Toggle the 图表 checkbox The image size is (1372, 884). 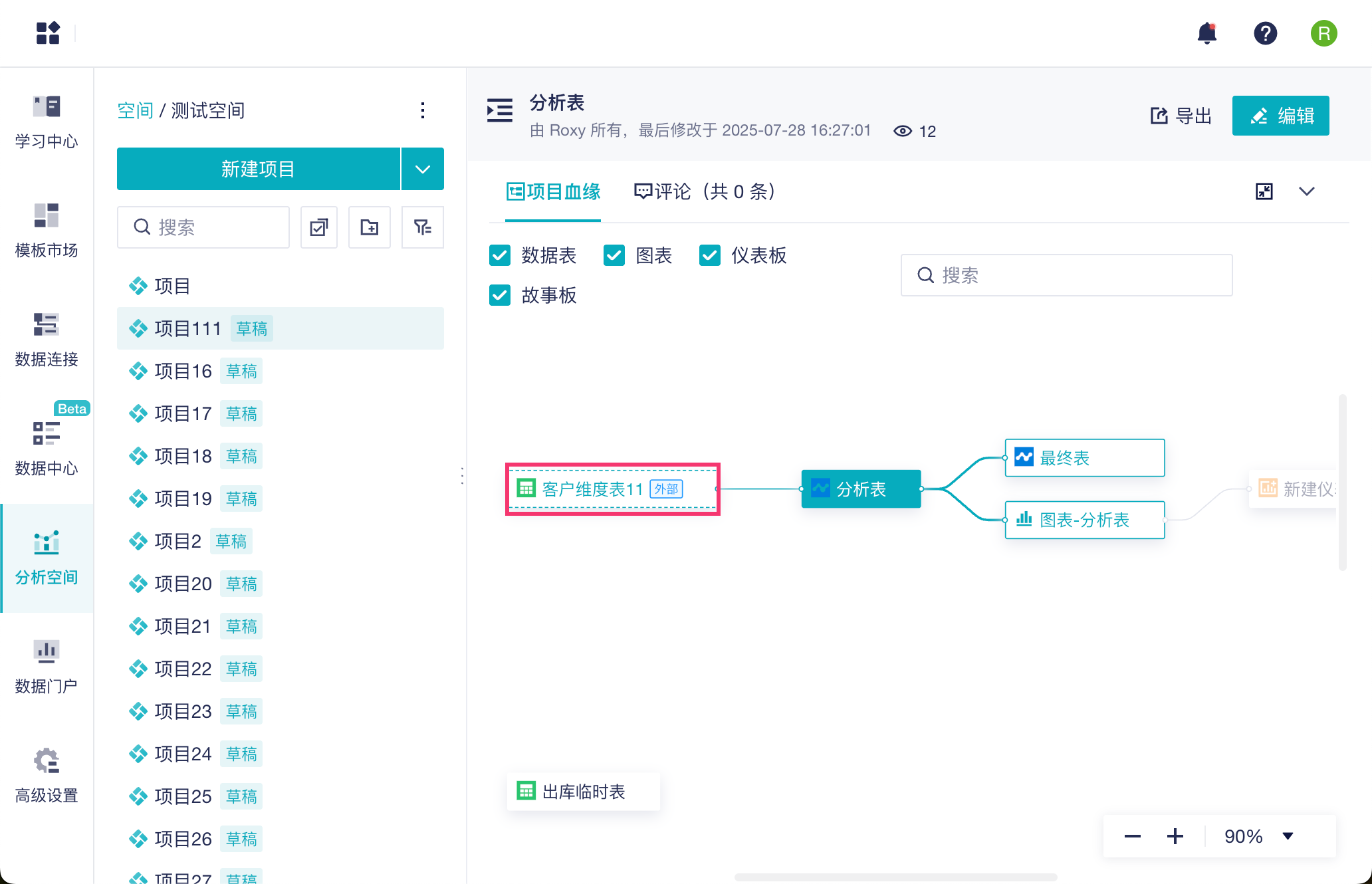pyautogui.click(x=614, y=255)
